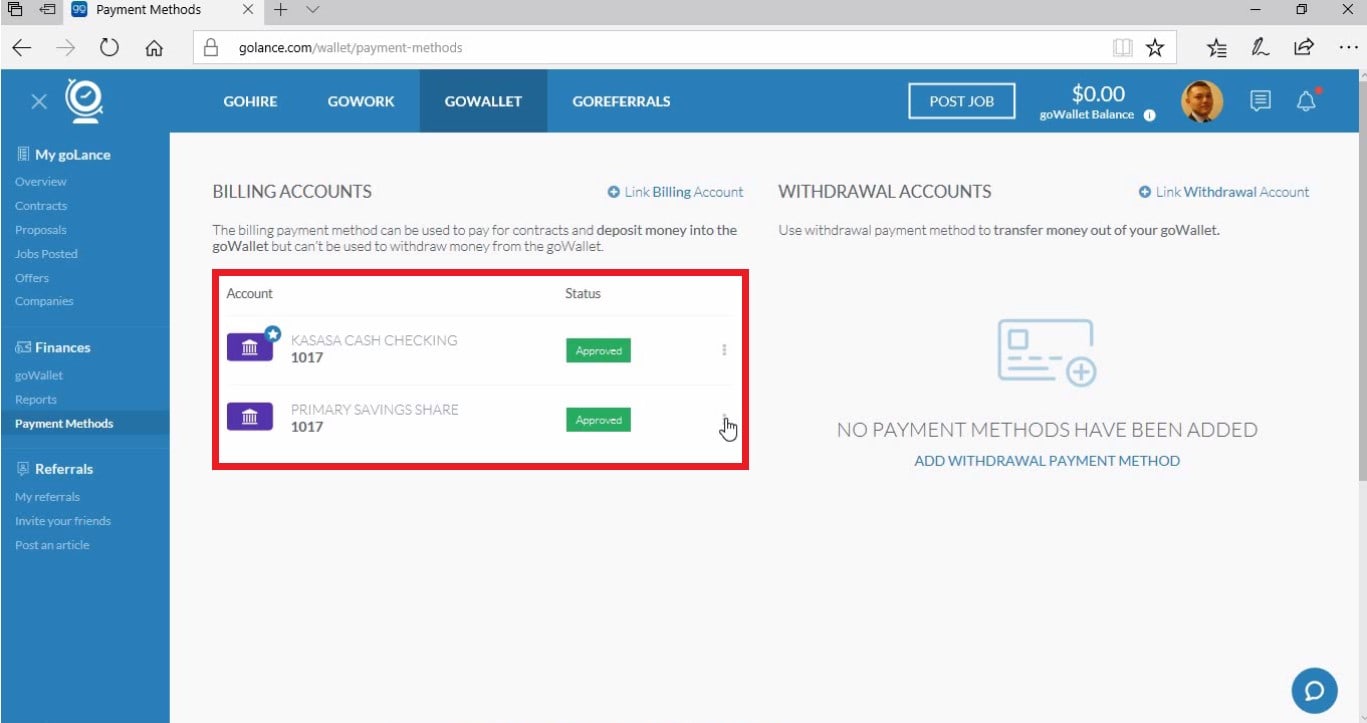Open reading view book icon
Viewport: 1367px width, 723px height.
pos(1122,47)
